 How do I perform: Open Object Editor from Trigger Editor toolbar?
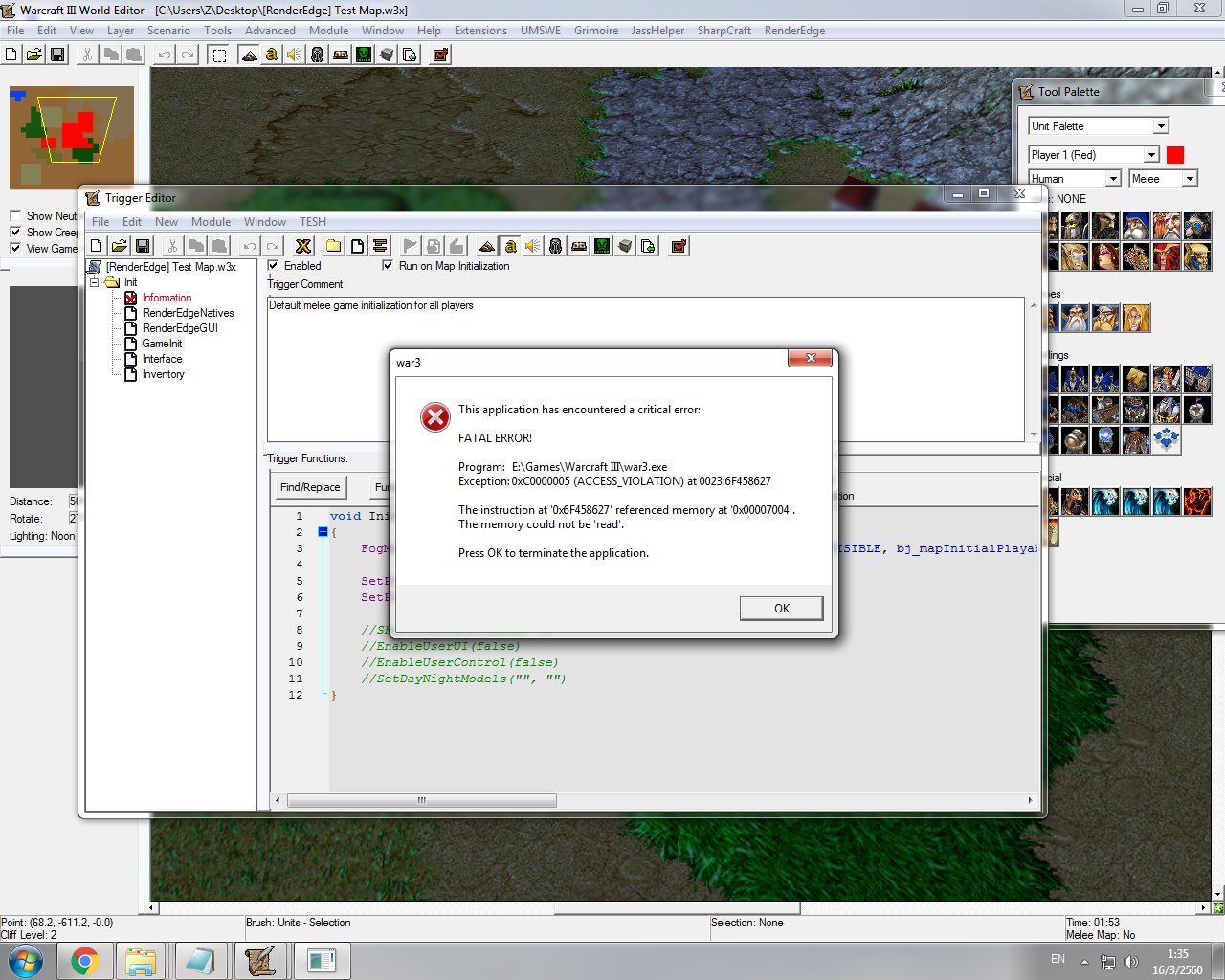[x=556, y=246]
